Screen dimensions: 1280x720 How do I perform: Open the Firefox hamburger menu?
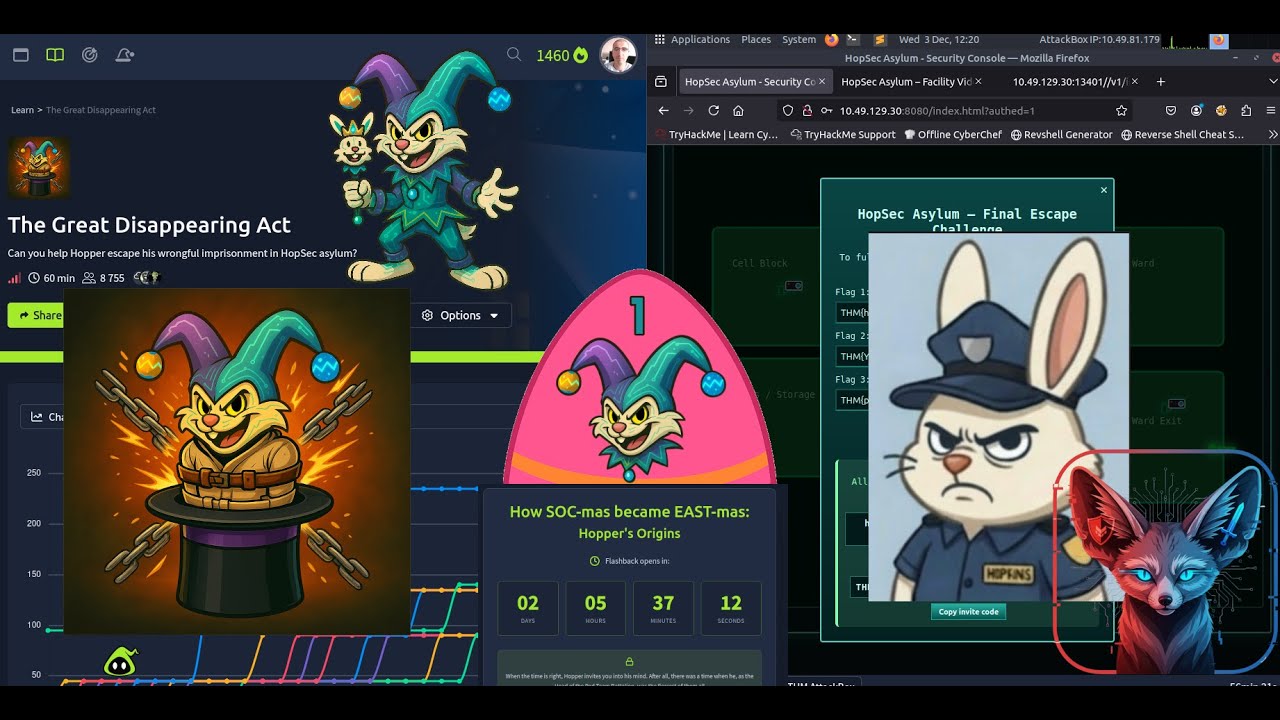1271,111
